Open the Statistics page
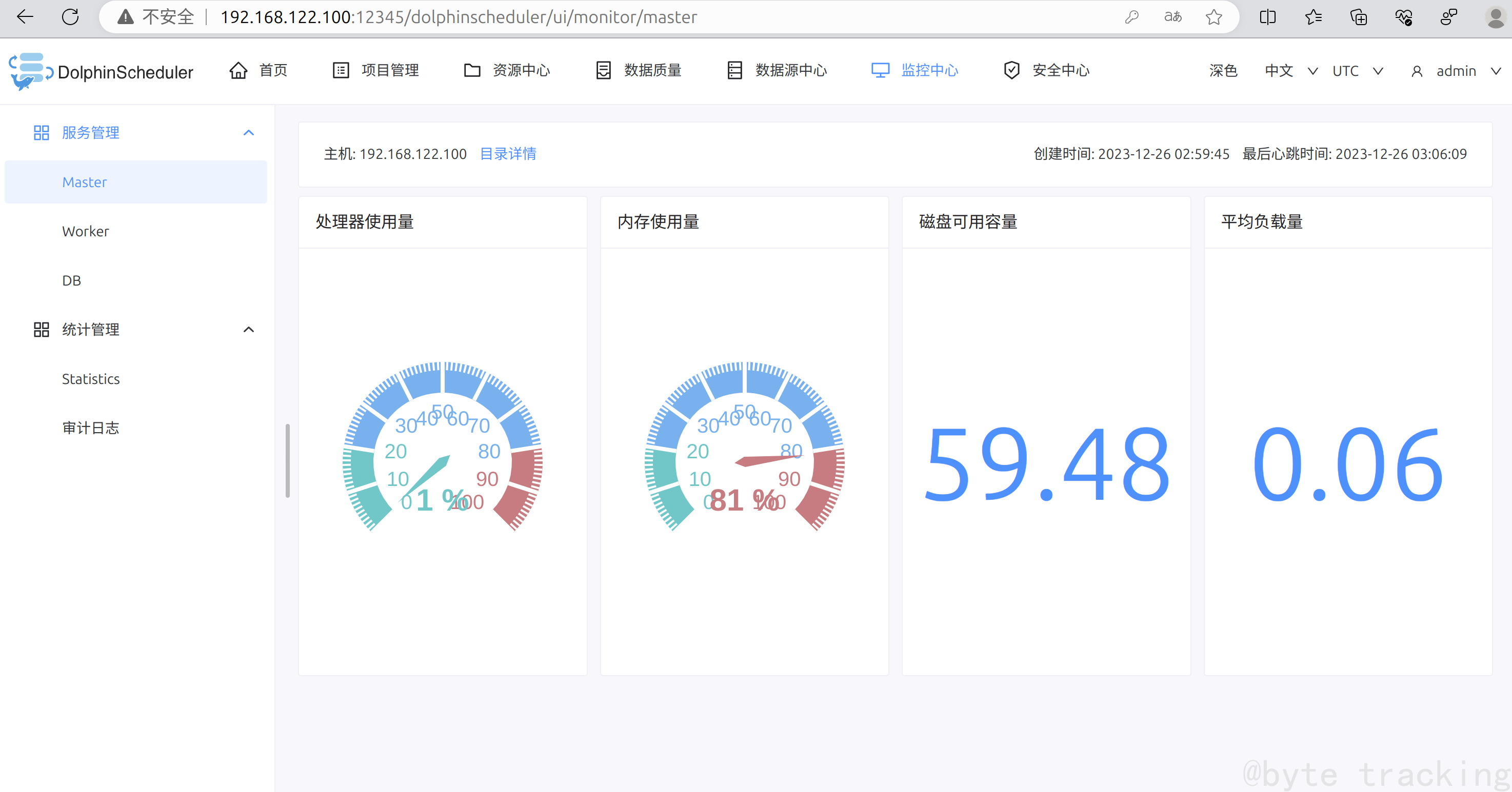This screenshot has height=792, width=1512. (x=90, y=379)
